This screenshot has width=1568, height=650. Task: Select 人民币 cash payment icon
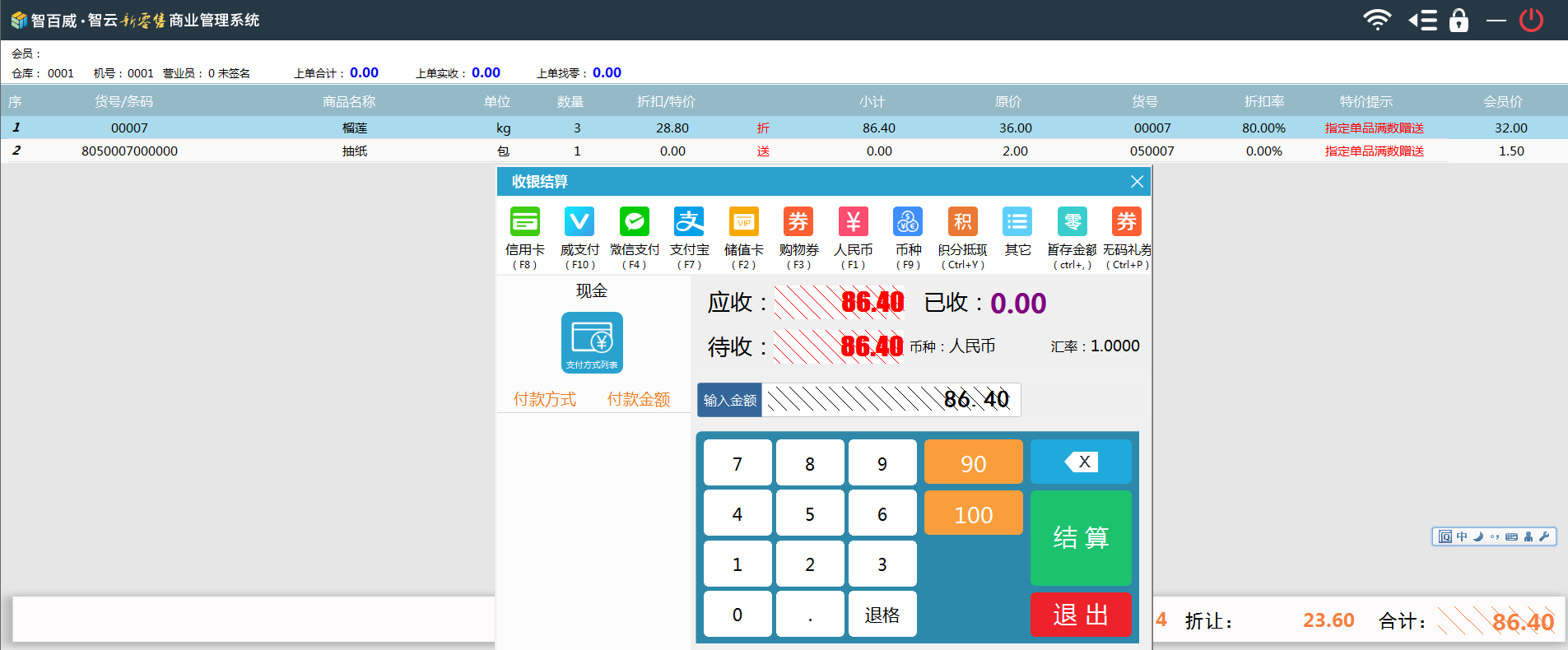pyautogui.click(x=853, y=223)
